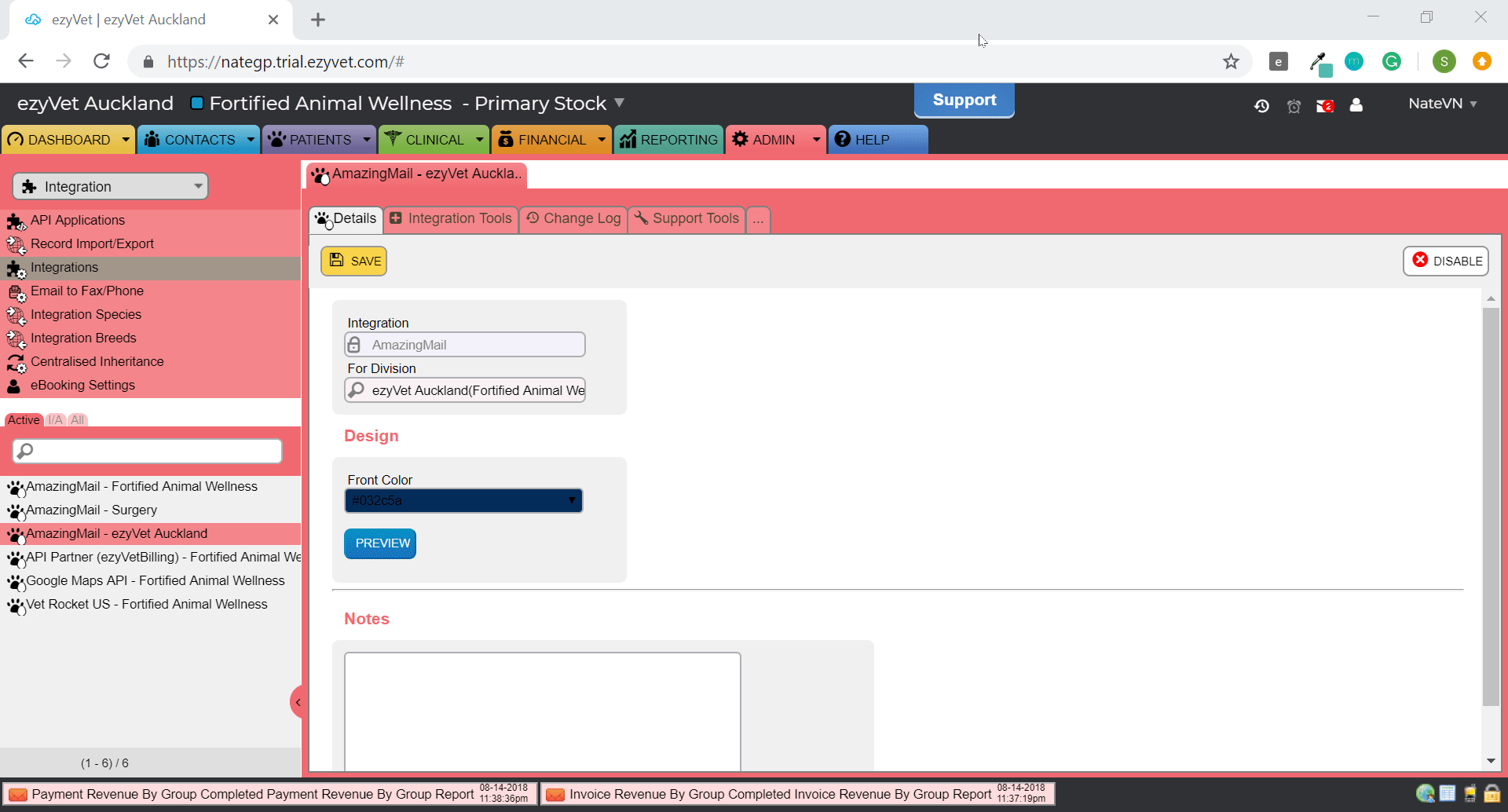The image size is (1508, 812).
Task: Click the globe icon in bottom status bar
Action: pos(1425,794)
